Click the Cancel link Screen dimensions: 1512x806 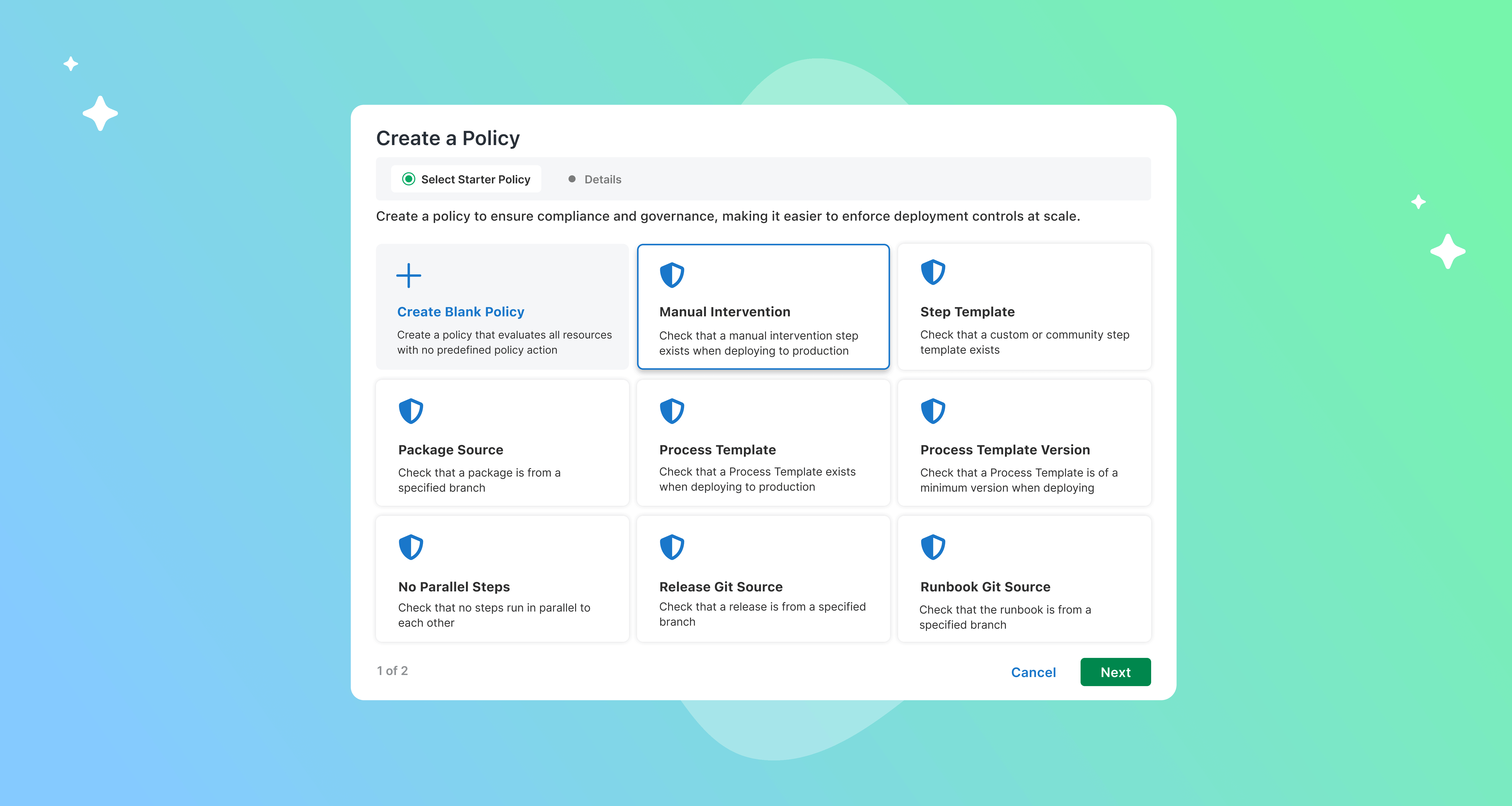pyautogui.click(x=1033, y=672)
